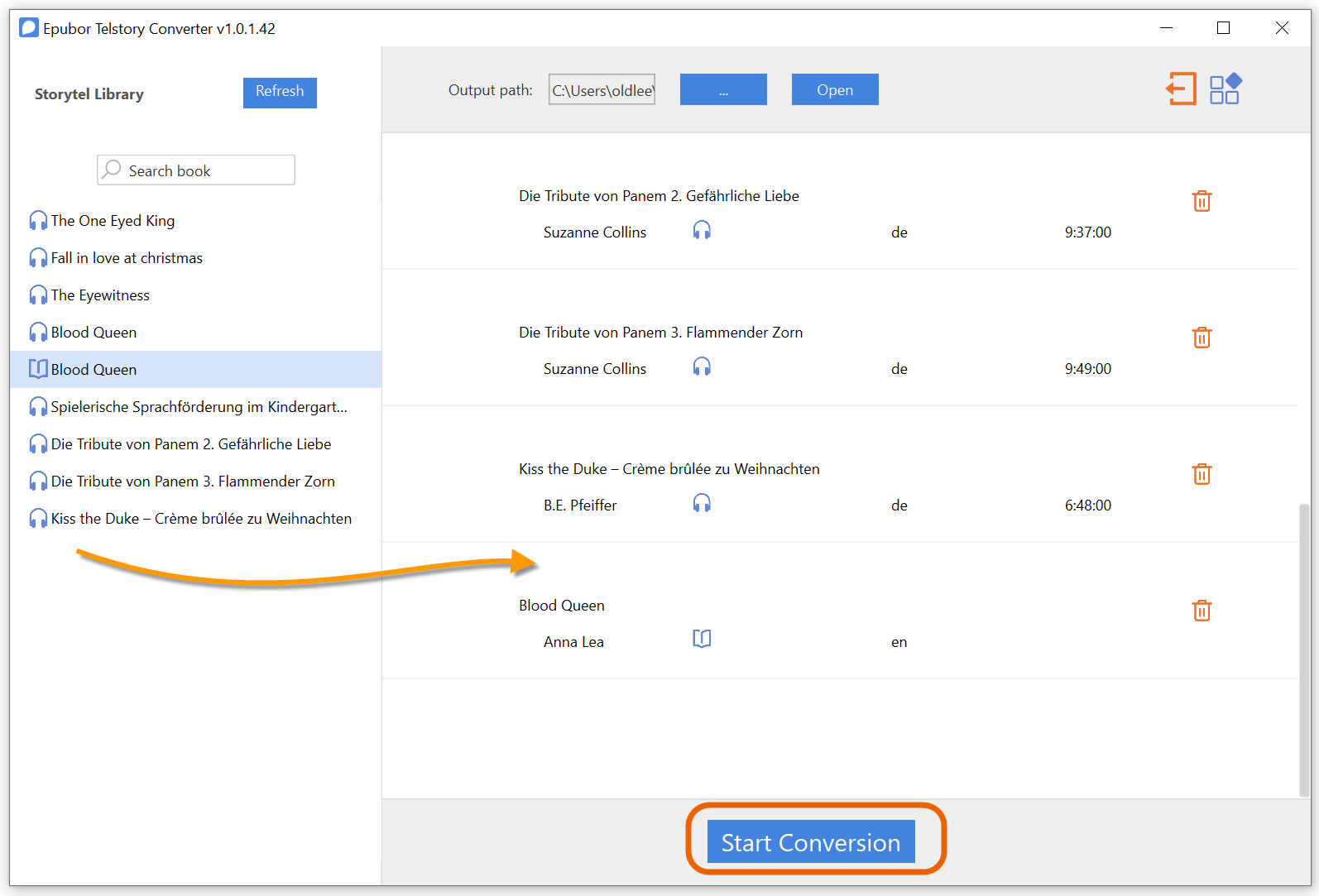1319x896 pixels.
Task: Click author Anna Lea
Action: coord(573,642)
